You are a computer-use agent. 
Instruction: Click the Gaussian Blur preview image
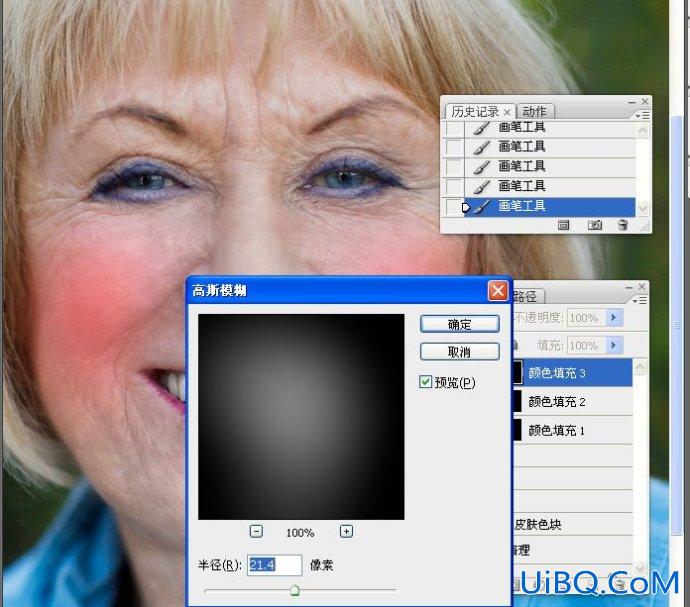(301, 417)
